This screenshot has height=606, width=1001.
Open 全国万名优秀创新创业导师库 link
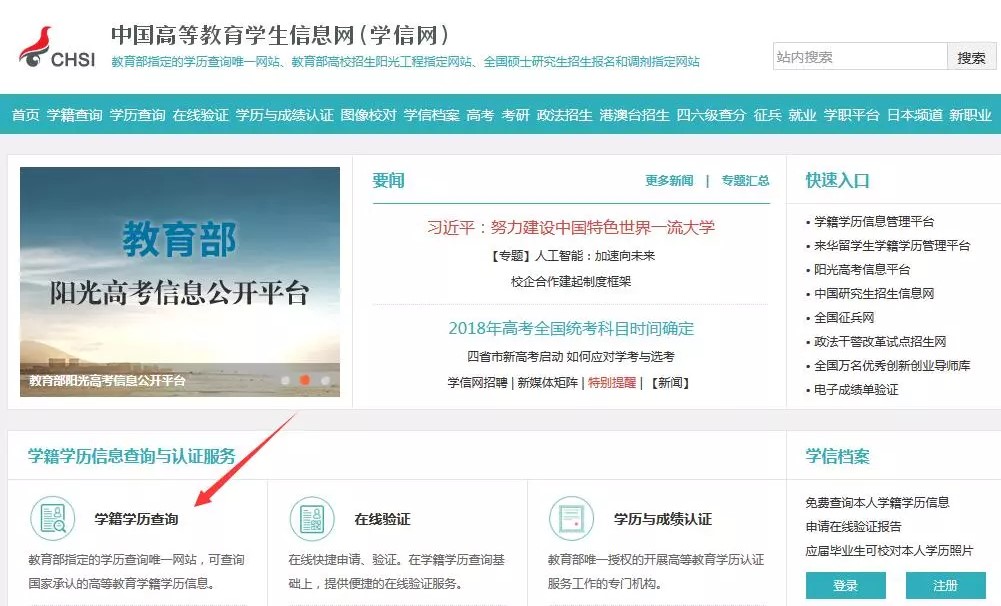(892, 366)
